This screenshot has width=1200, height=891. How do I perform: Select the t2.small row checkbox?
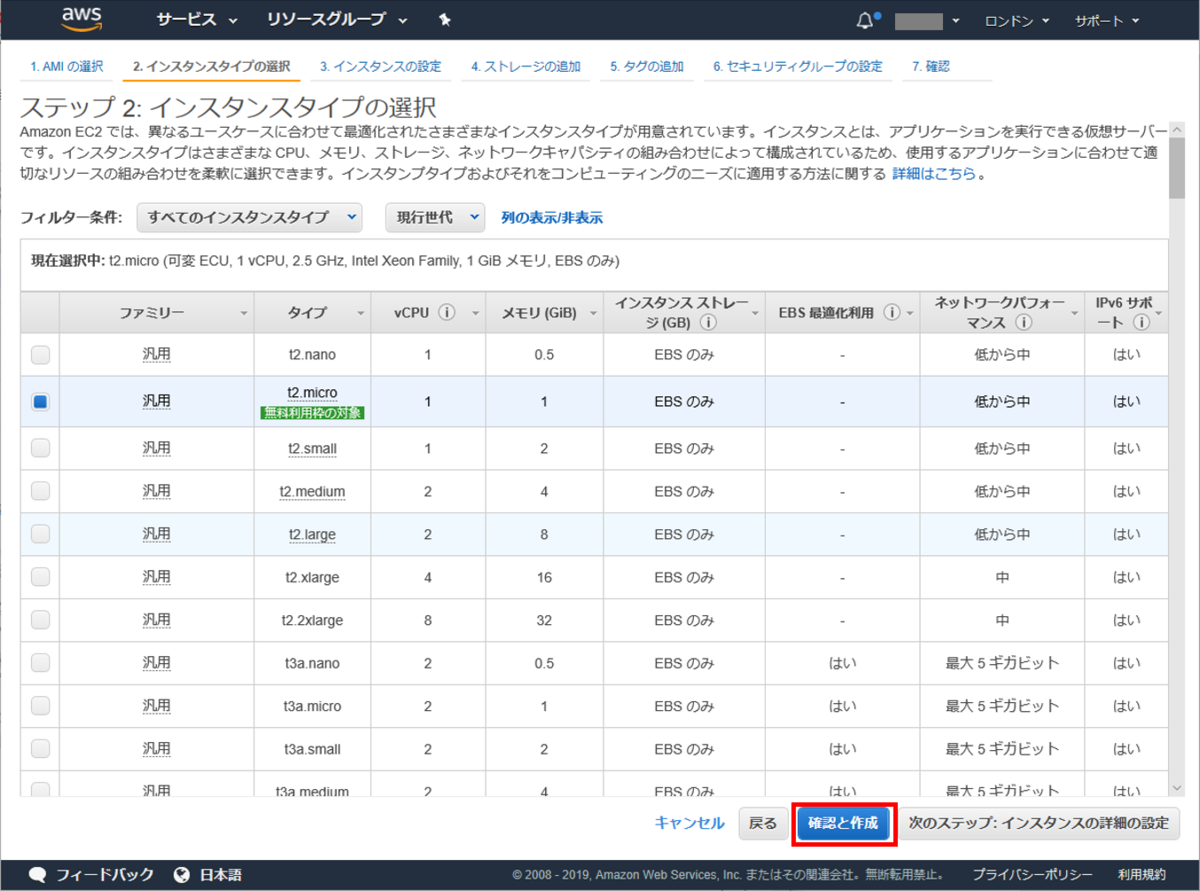click(x=40, y=448)
